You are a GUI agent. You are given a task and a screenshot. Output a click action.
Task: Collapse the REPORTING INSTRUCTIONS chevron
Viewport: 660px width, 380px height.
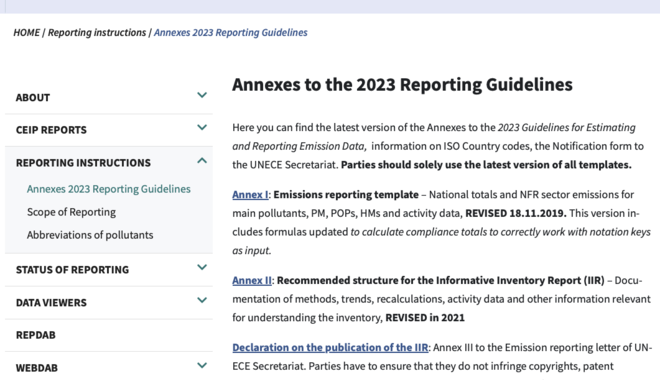click(202, 160)
